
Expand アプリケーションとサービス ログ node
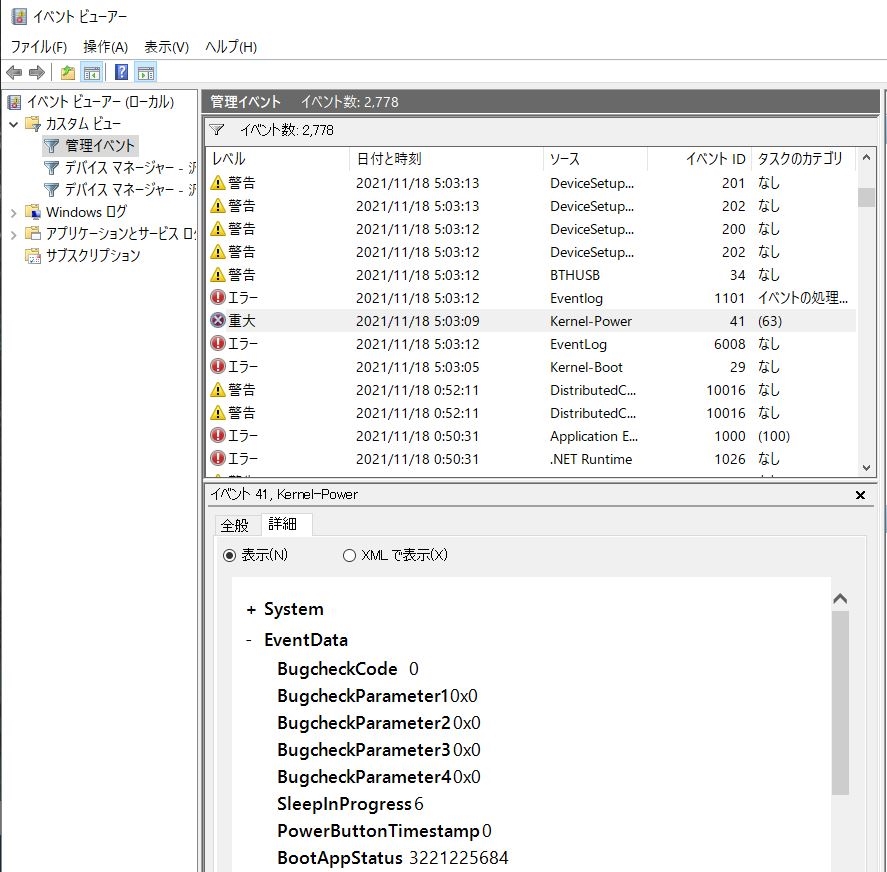click(x=14, y=235)
